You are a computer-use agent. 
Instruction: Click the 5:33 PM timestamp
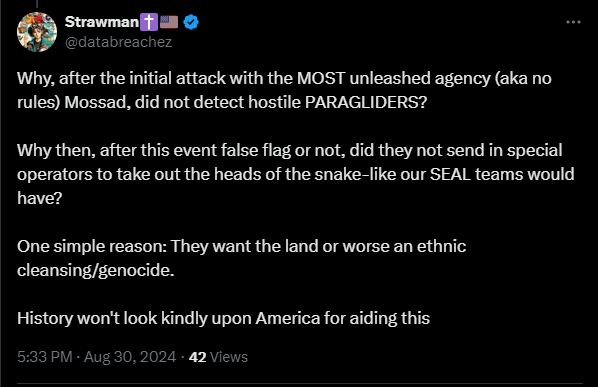(45, 357)
